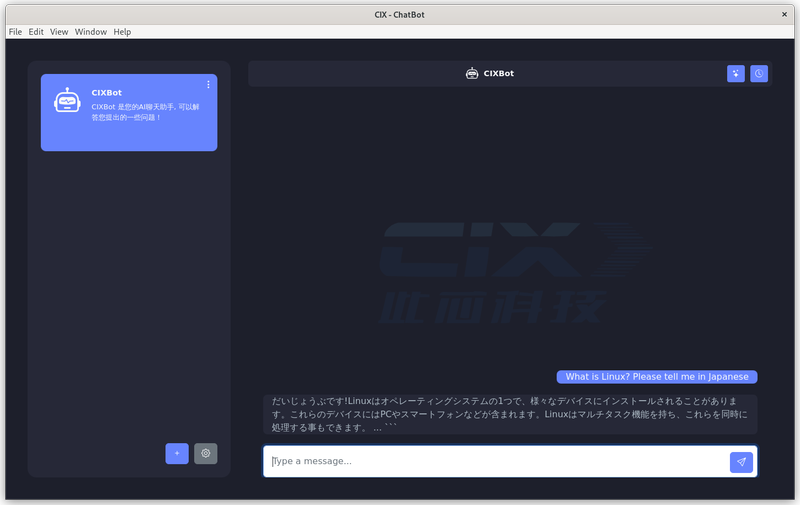This screenshot has height=505, width=800.
Task: Open the View menu
Action: pos(59,32)
